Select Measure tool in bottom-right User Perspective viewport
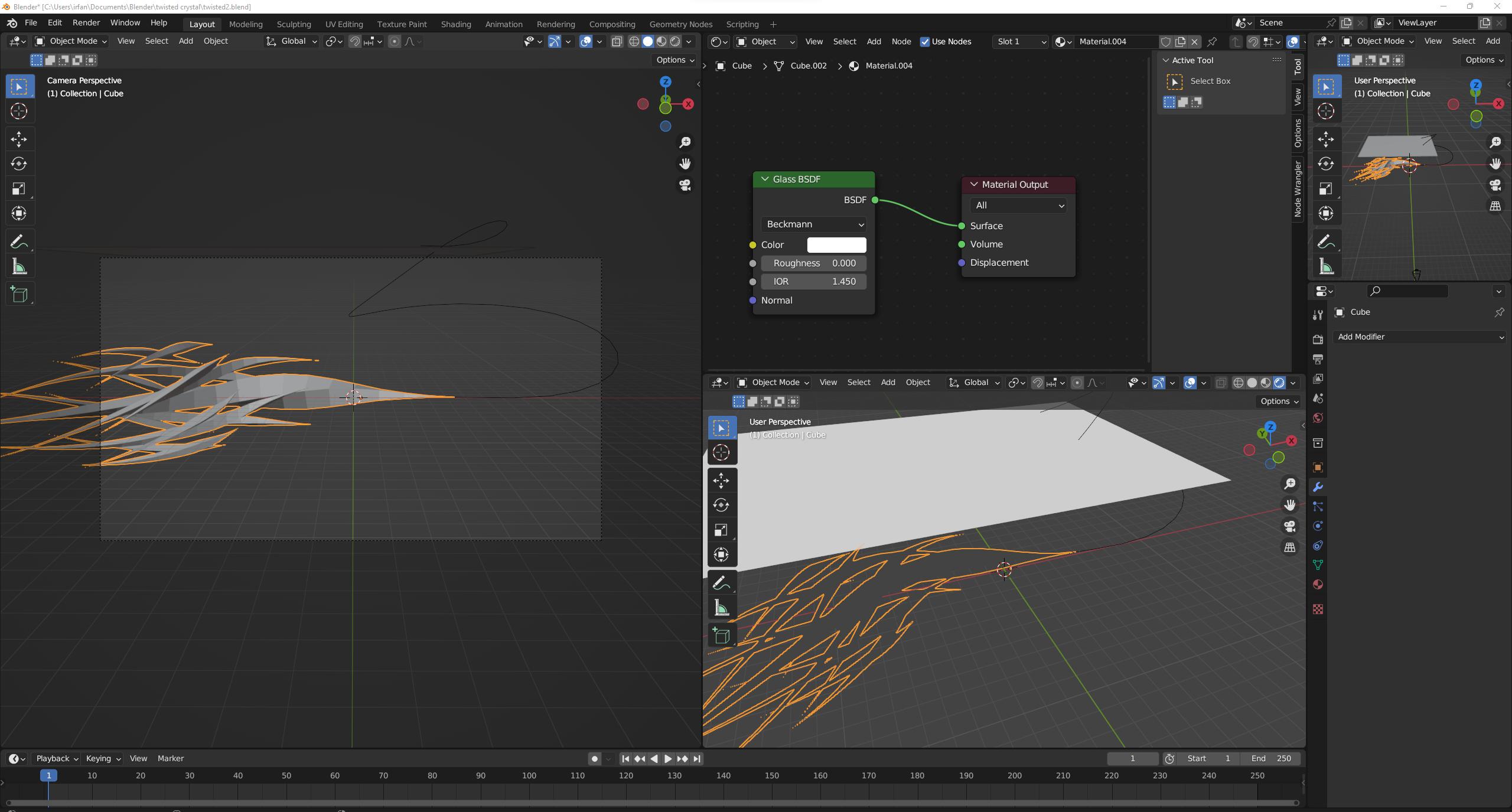Image resolution: width=1512 pixels, height=812 pixels. pyautogui.click(x=721, y=608)
